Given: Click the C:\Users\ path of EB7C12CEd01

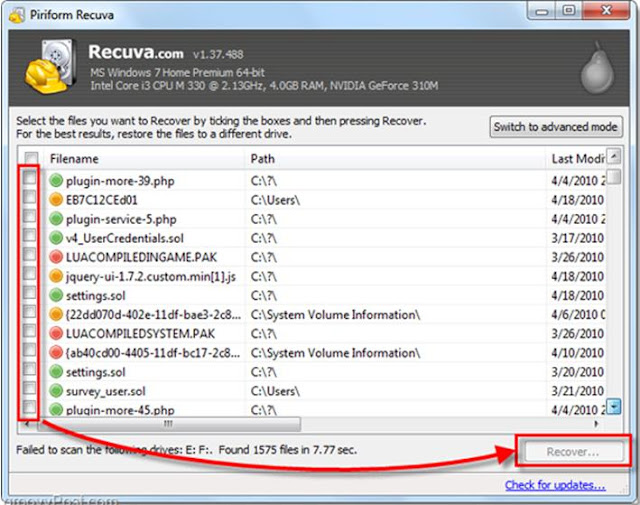Looking at the screenshot, I should (x=275, y=200).
